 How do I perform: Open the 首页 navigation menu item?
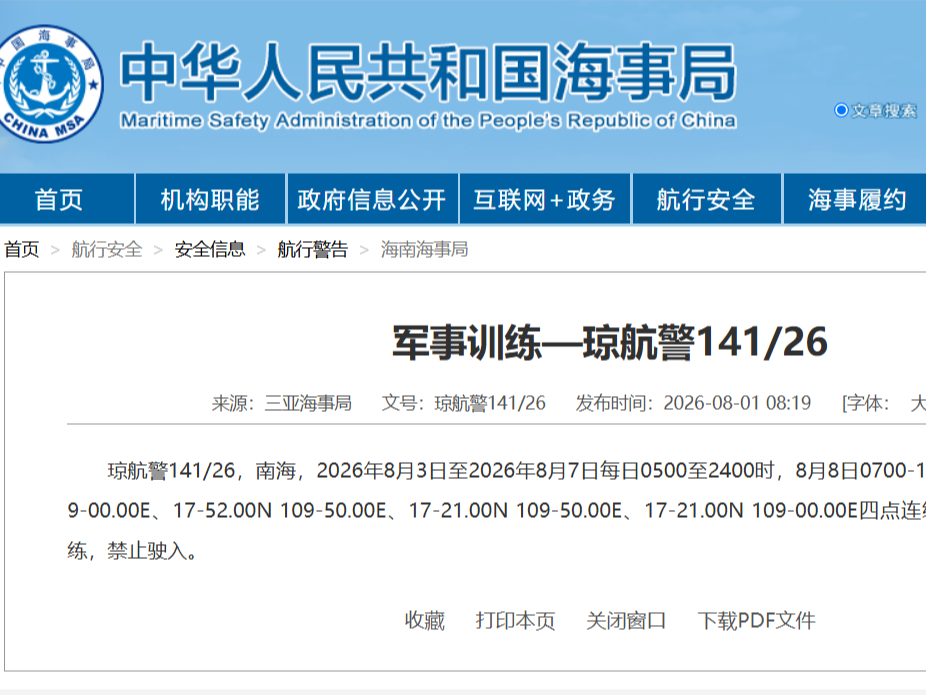click(58, 200)
